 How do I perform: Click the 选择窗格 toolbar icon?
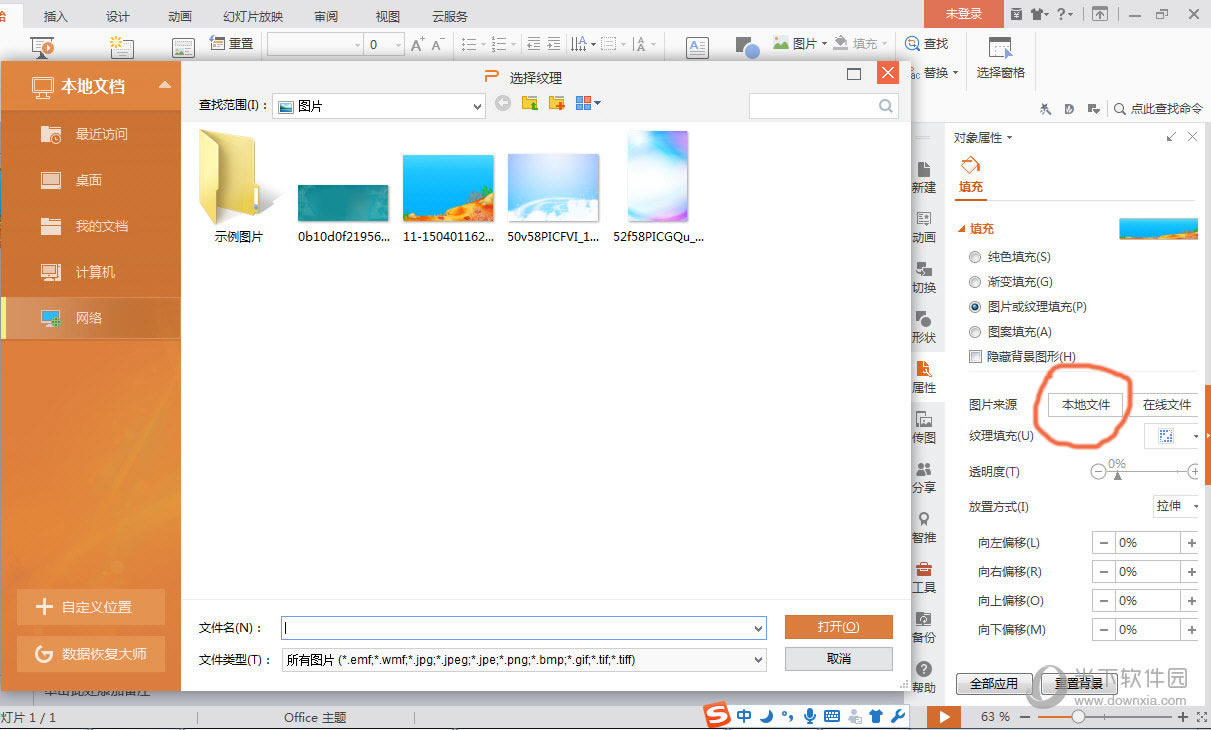pyautogui.click(x=1000, y=58)
